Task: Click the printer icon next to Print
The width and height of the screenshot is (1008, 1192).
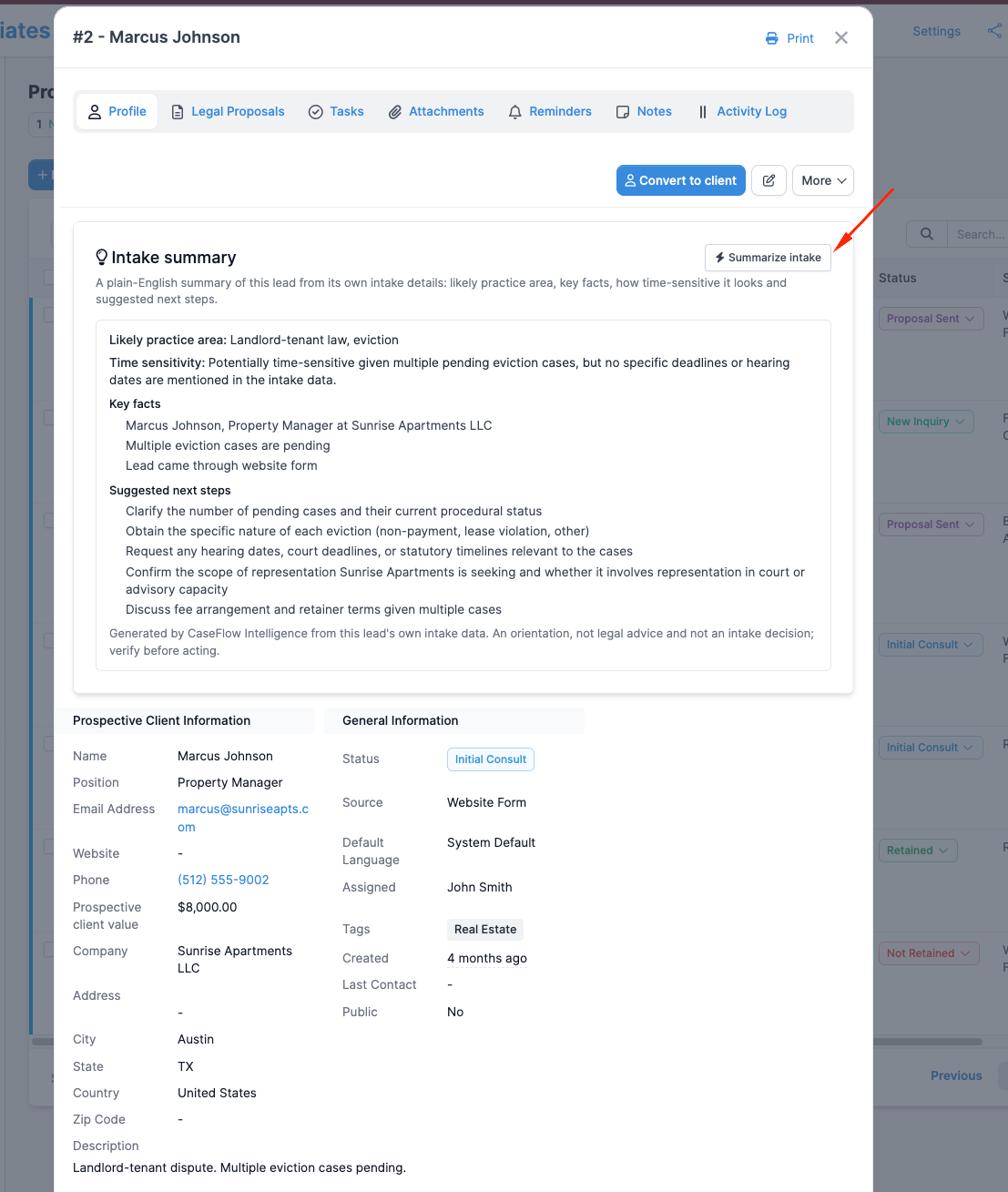Action: point(771,38)
